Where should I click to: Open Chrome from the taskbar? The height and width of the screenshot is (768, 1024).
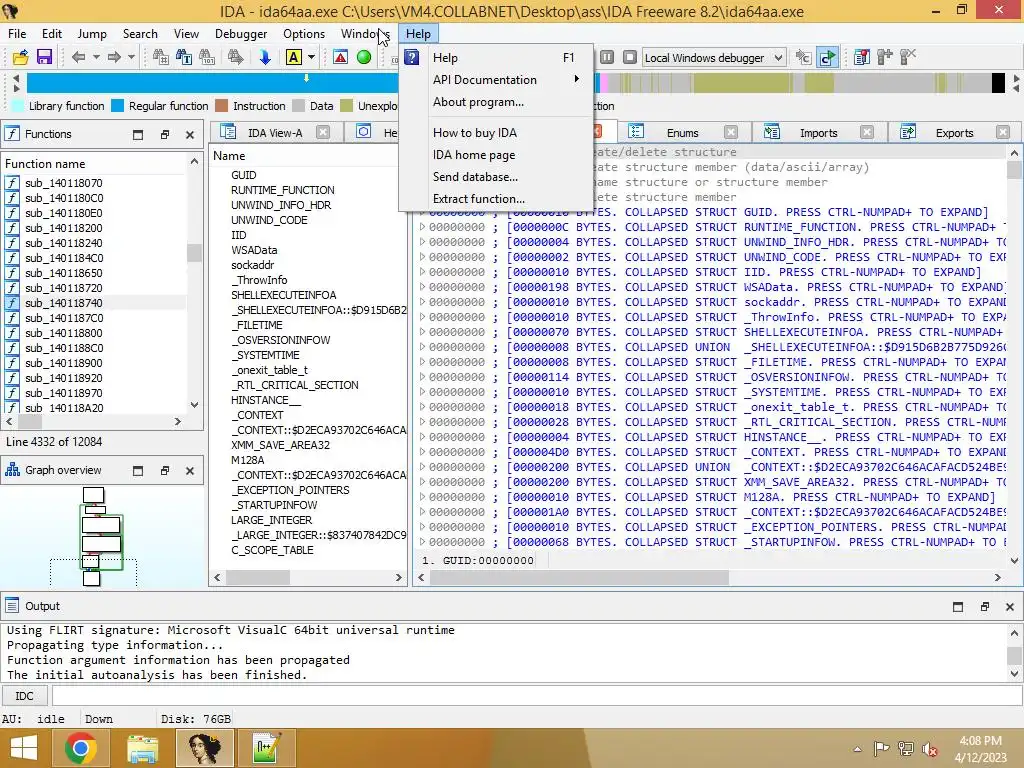point(81,748)
